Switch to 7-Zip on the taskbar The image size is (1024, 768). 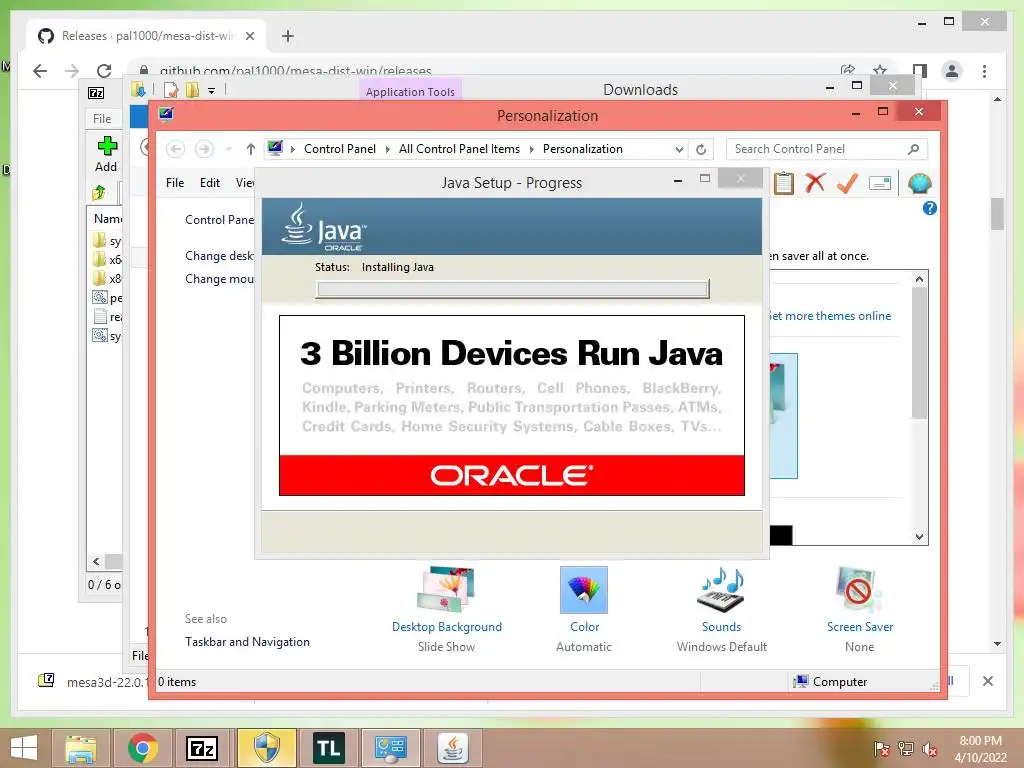(202, 748)
